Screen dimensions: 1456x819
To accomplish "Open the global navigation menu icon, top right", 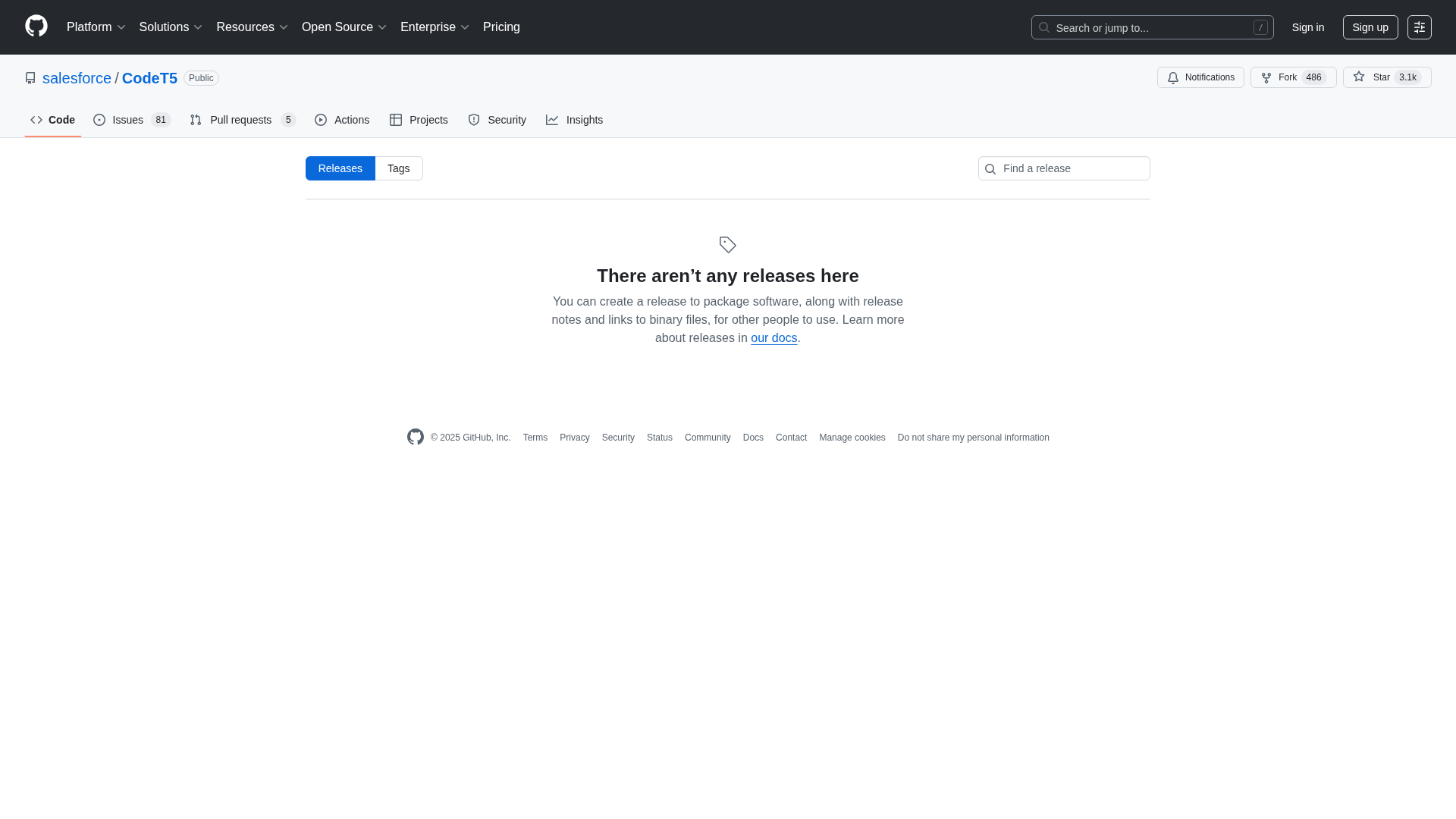I will (1419, 27).
